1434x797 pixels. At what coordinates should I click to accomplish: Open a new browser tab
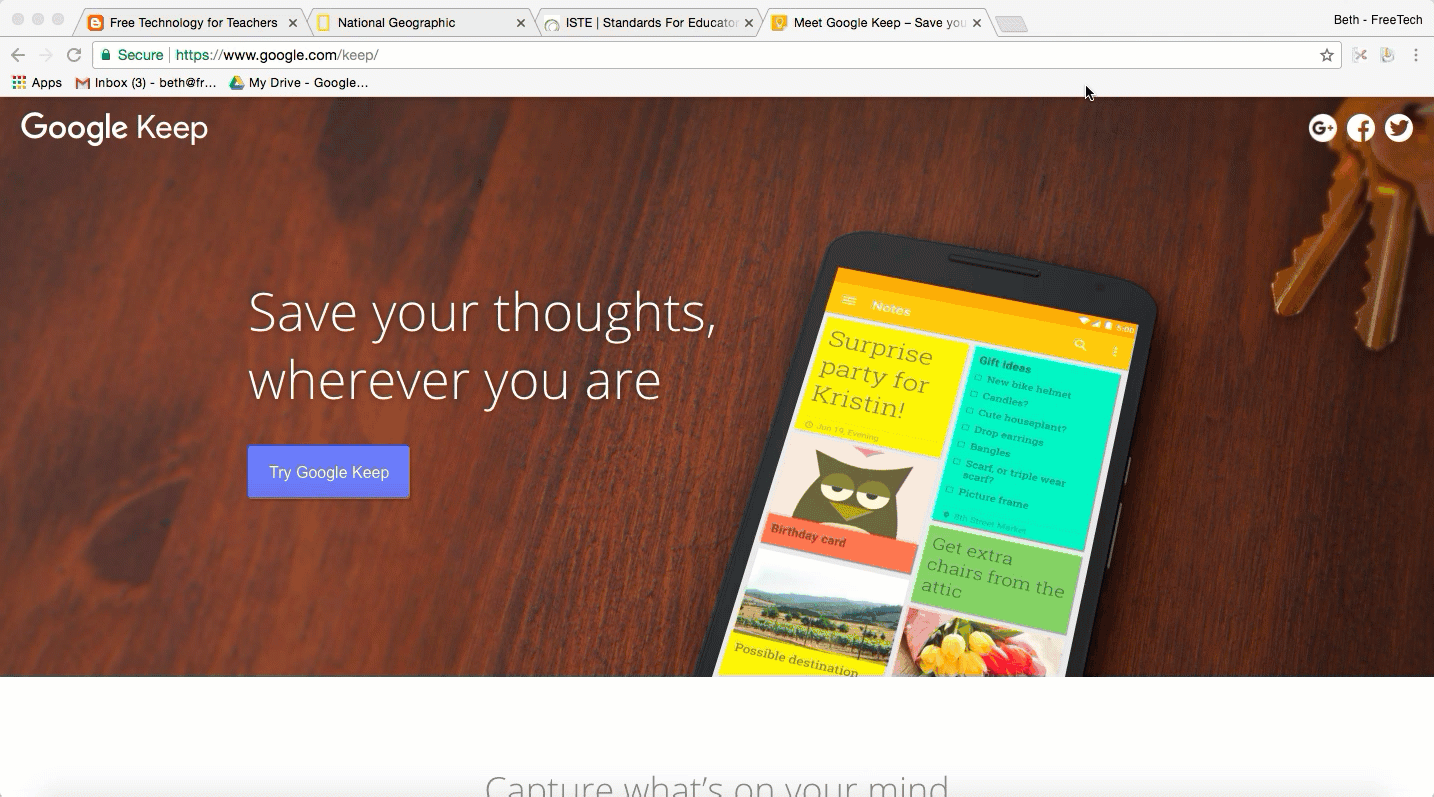1012,24
